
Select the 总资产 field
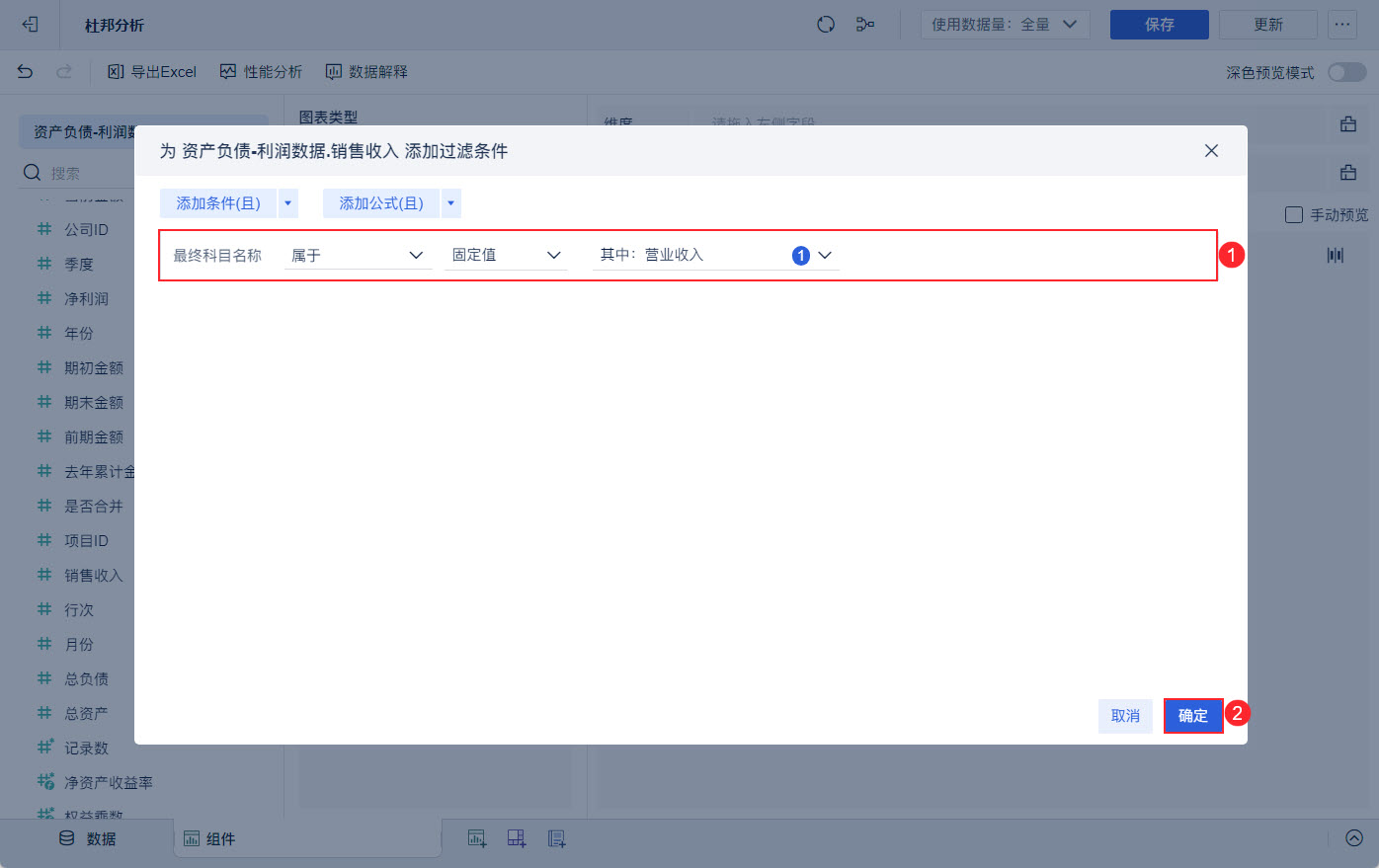tap(86, 713)
